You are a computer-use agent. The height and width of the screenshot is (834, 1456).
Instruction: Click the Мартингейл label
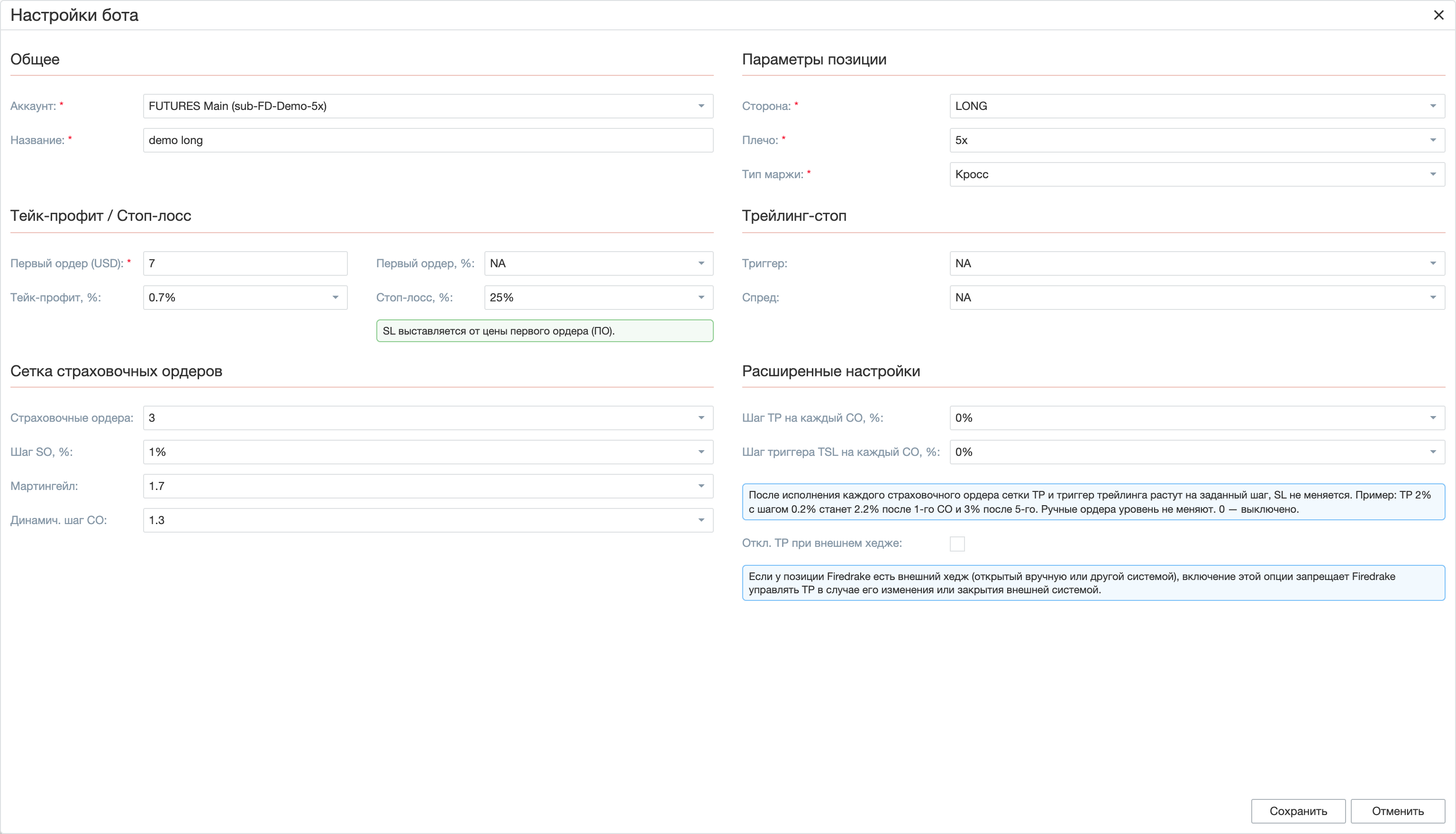[44, 486]
